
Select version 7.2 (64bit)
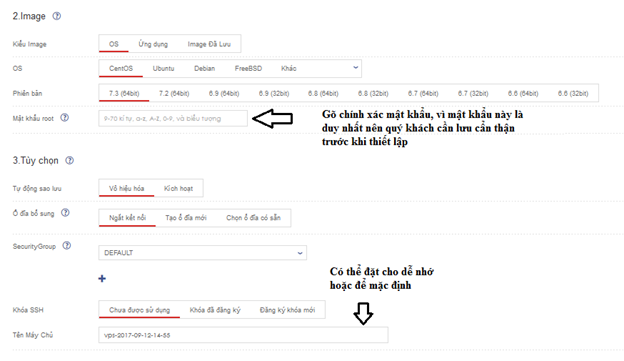click(174, 94)
